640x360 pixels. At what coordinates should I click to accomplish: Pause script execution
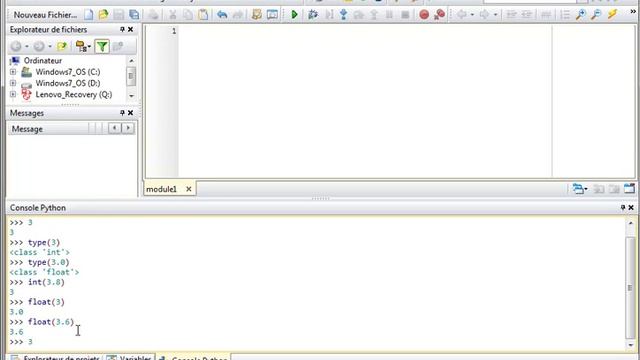[x=389, y=15]
